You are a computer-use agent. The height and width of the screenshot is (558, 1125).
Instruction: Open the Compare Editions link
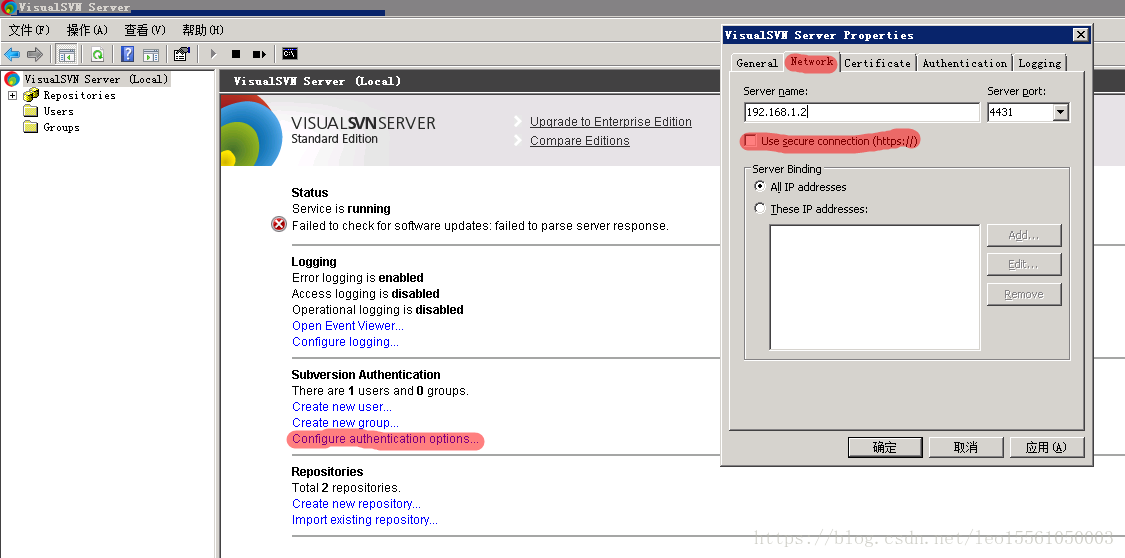pos(580,141)
